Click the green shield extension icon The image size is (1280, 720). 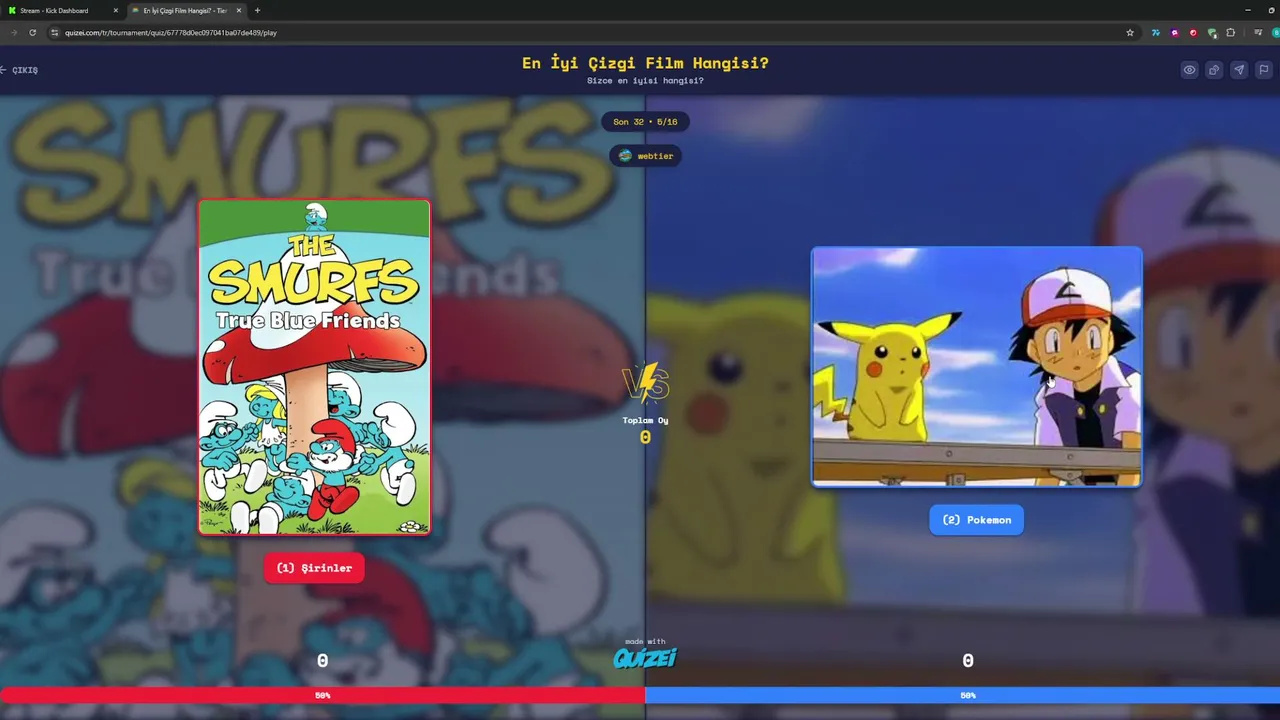tap(1212, 32)
